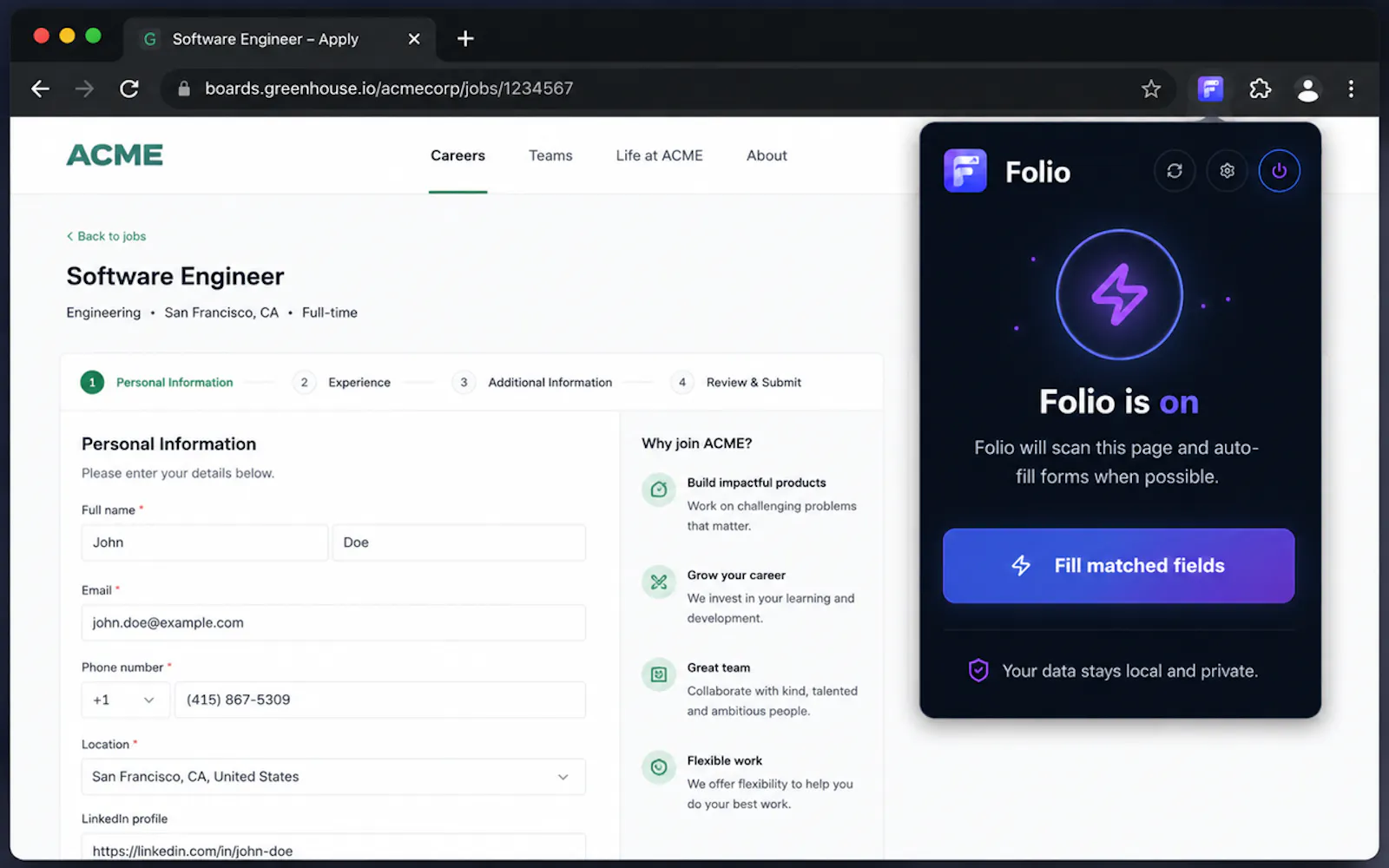Click the 'Full-time' job type text

330,312
